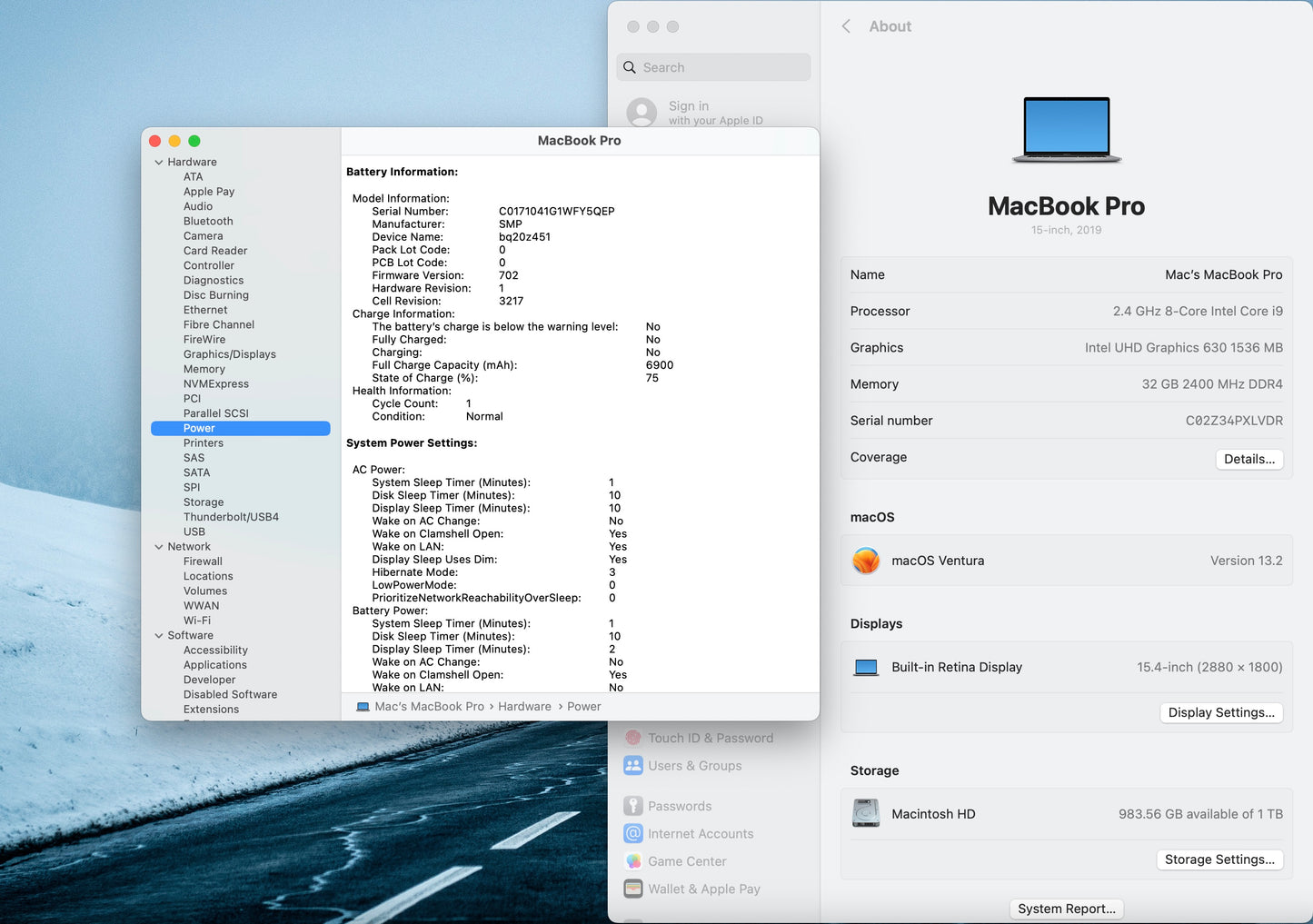The height and width of the screenshot is (924, 1313).
Task: Select the Touch ID & Password fingerprint icon
Action: pyautogui.click(x=633, y=738)
